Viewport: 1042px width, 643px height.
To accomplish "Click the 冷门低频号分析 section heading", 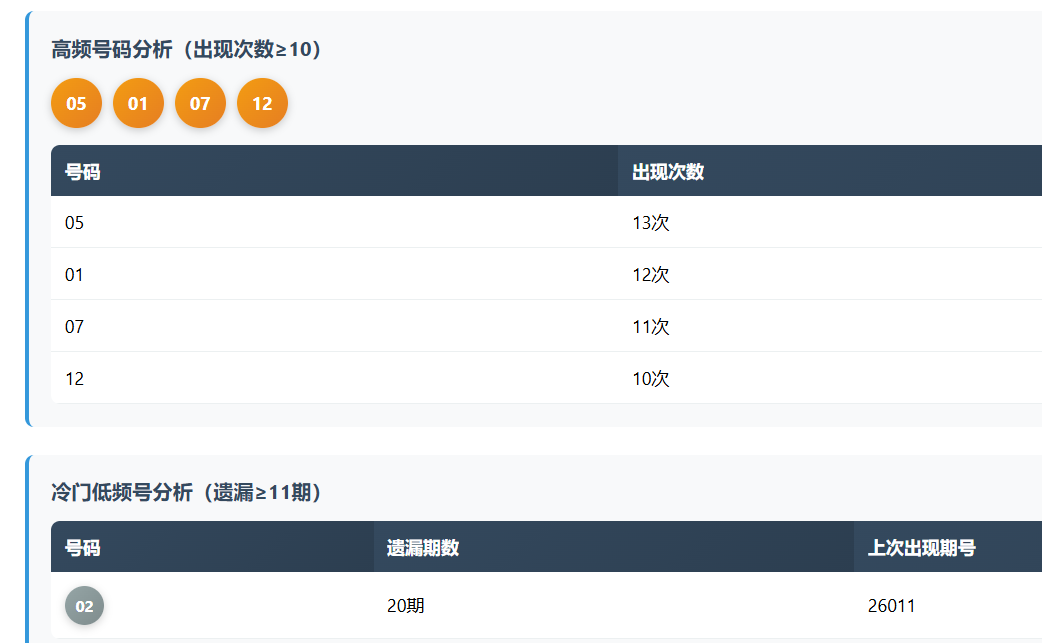I will pos(186,492).
